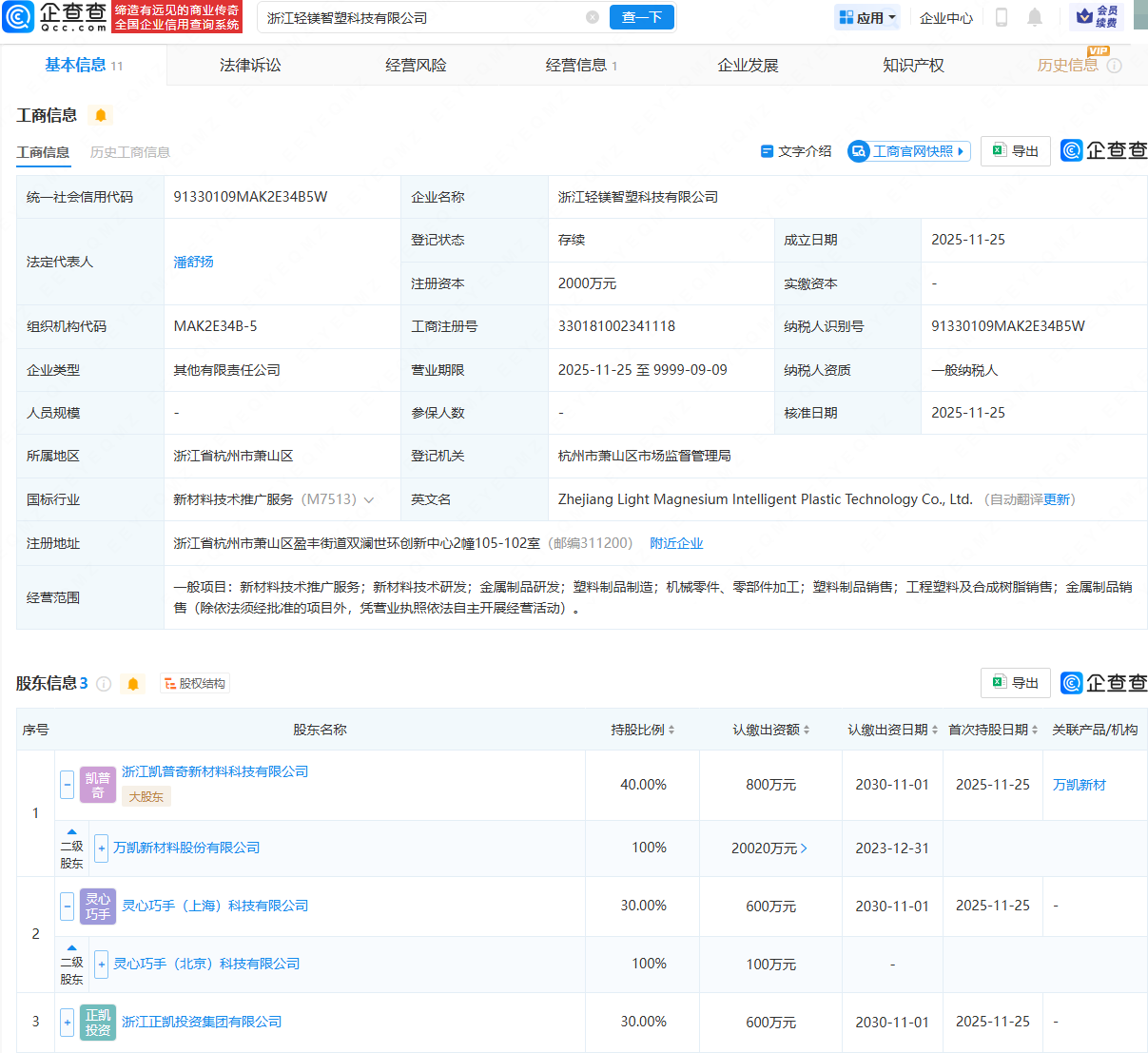Click the 附近企业 nearby companies link
1148x1053 pixels.
coord(676,542)
